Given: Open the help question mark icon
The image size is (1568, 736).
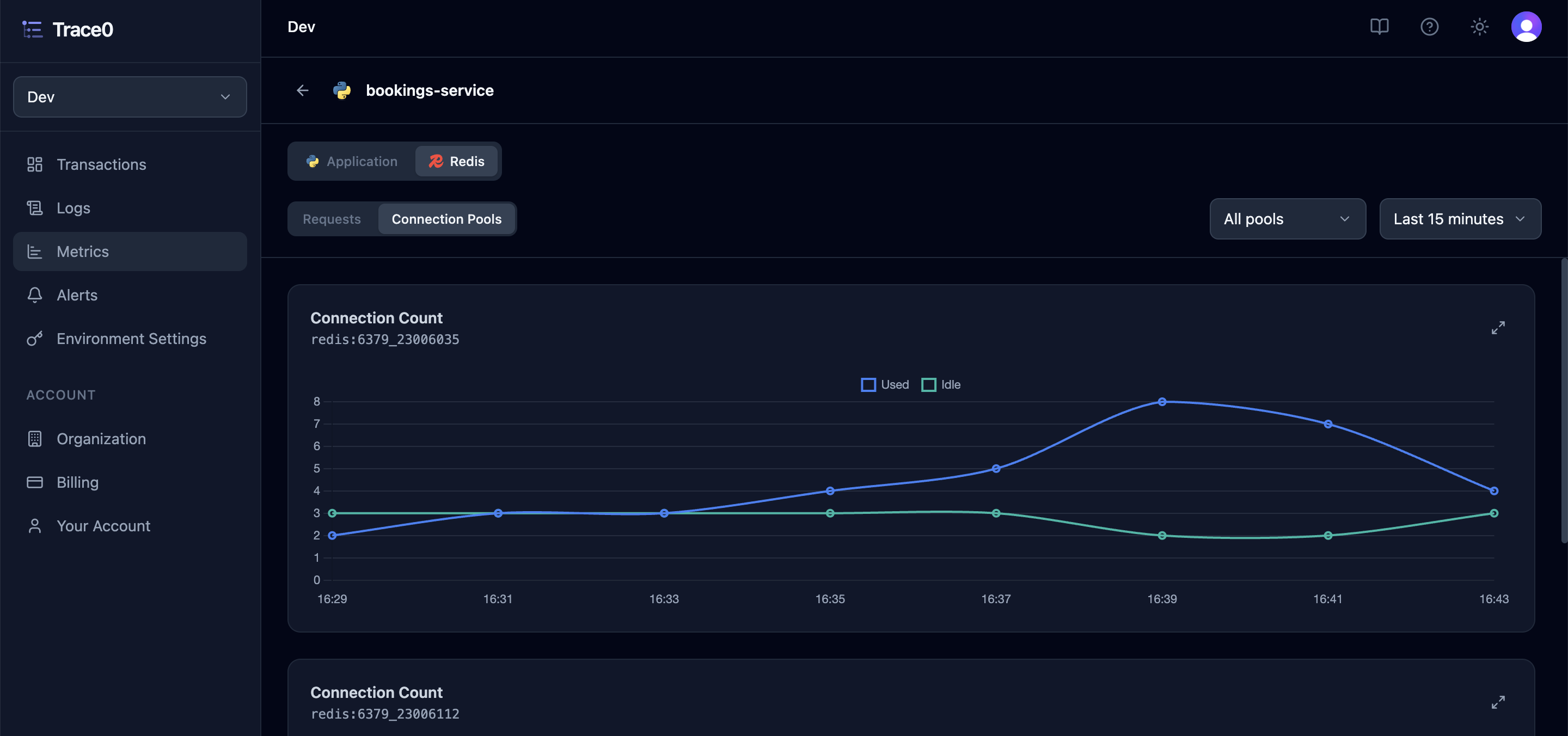Looking at the screenshot, I should point(1429,27).
